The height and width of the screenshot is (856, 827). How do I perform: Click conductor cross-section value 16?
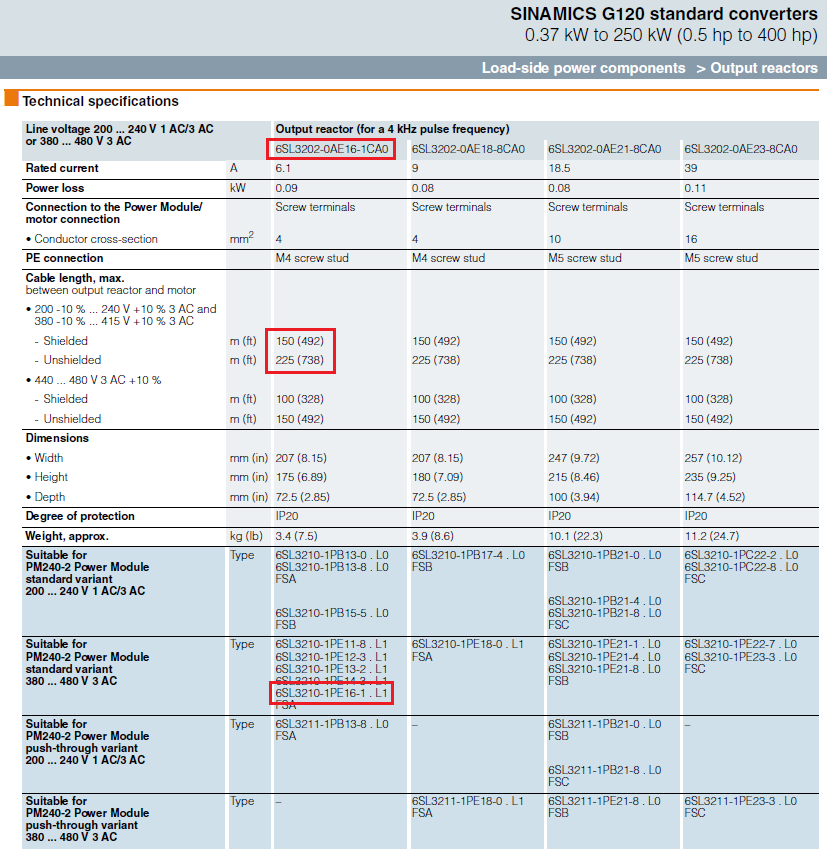pyautogui.click(x=691, y=239)
